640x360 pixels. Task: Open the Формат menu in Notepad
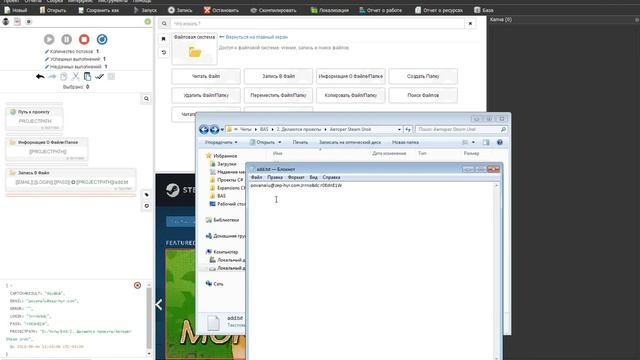click(x=296, y=178)
